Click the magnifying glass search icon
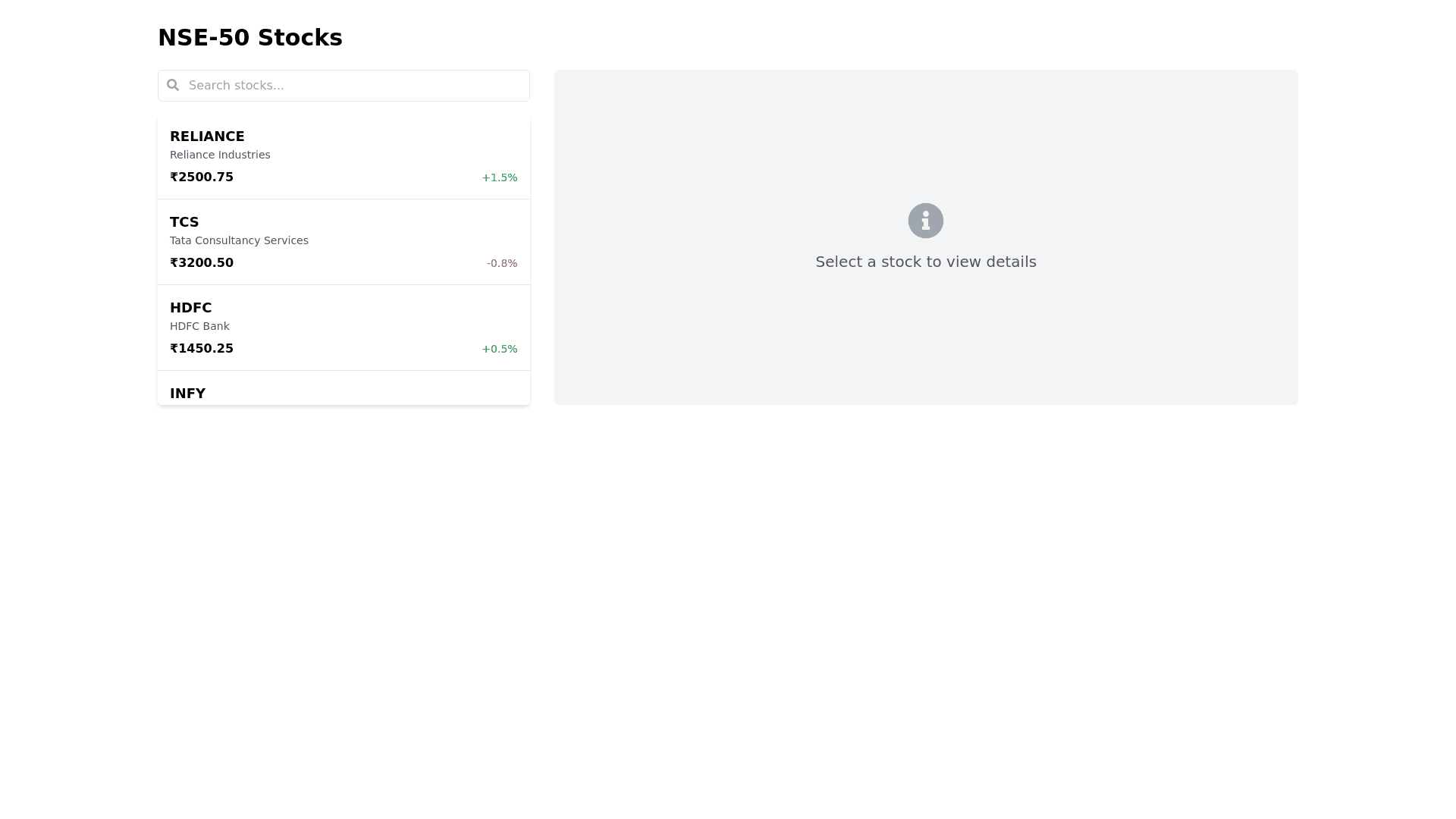1456x819 pixels. click(173, 85)
